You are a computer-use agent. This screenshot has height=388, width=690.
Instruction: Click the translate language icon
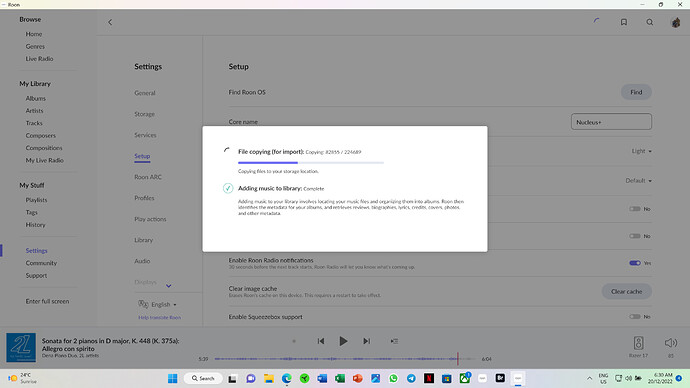143,304
